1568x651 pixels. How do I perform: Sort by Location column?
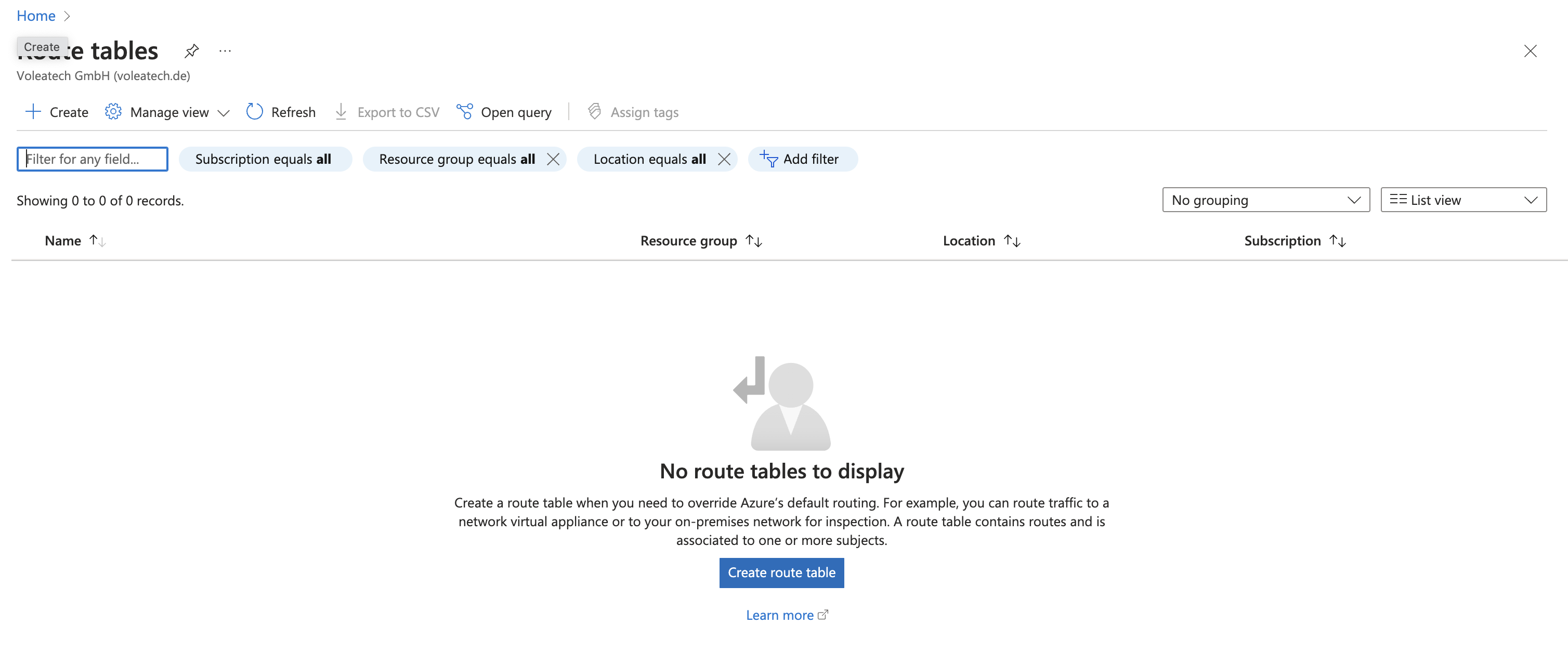coord(969,241)
